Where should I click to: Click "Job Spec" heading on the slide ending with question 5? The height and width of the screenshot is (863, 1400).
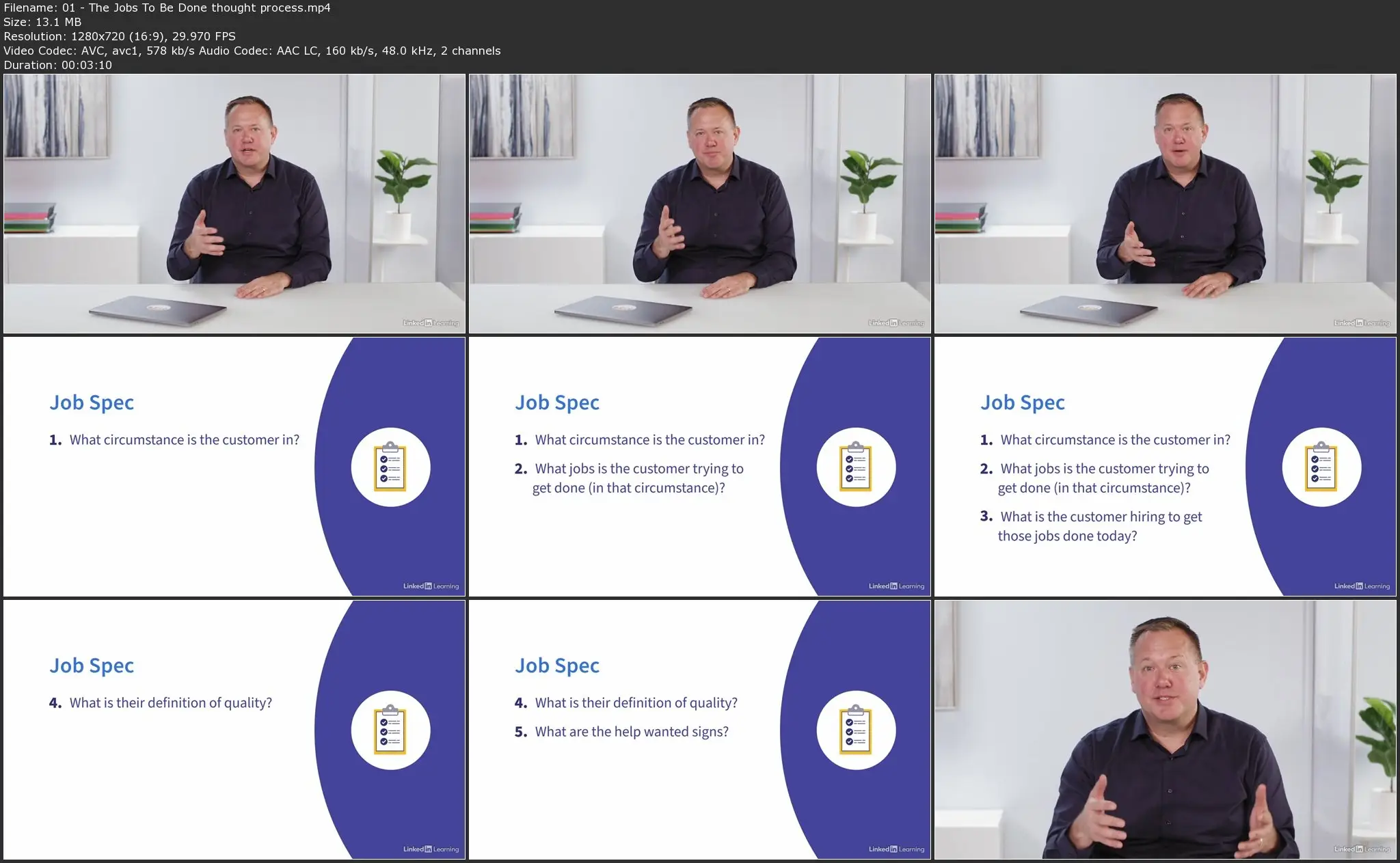557,666
